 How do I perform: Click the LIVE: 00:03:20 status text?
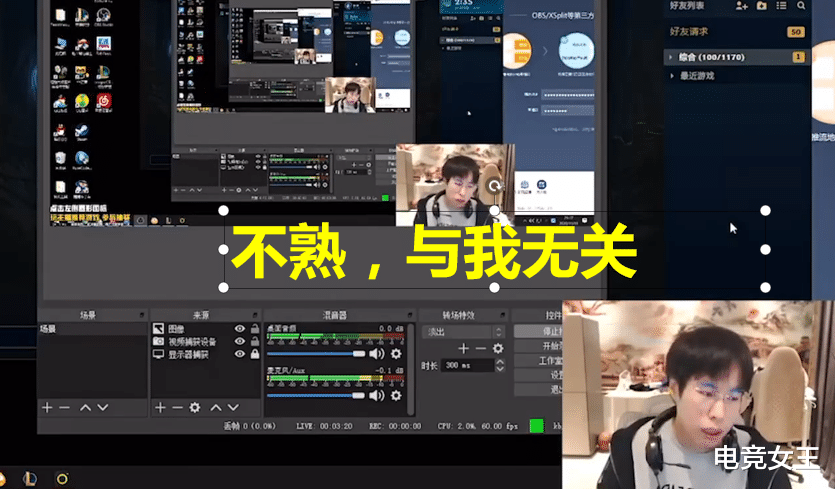pos(324,426)
